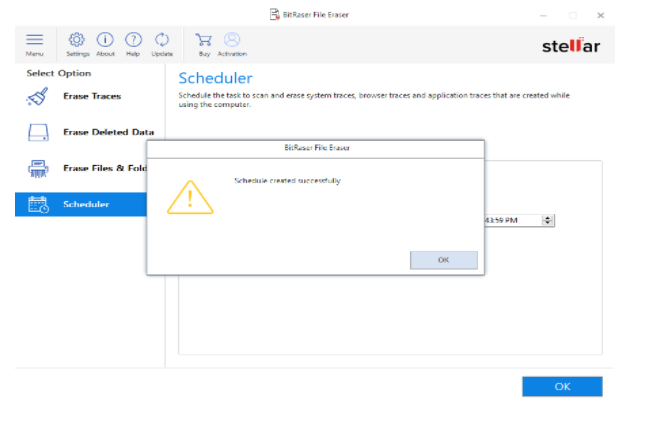Viewport: 670px width, 423px height.
Task: Select Erase Deleted Data option
Action: point(109,132)
